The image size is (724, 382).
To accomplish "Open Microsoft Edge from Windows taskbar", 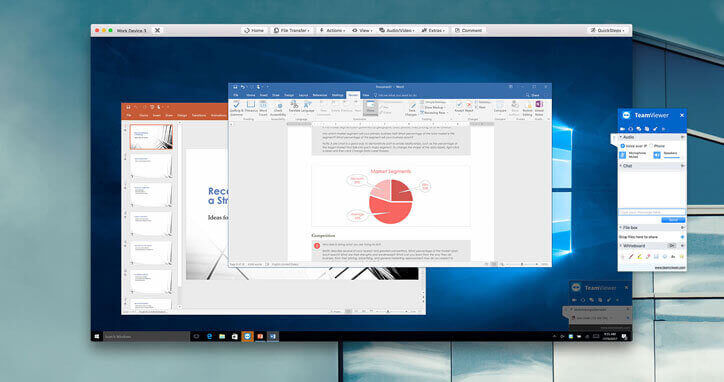I will 210,336.
